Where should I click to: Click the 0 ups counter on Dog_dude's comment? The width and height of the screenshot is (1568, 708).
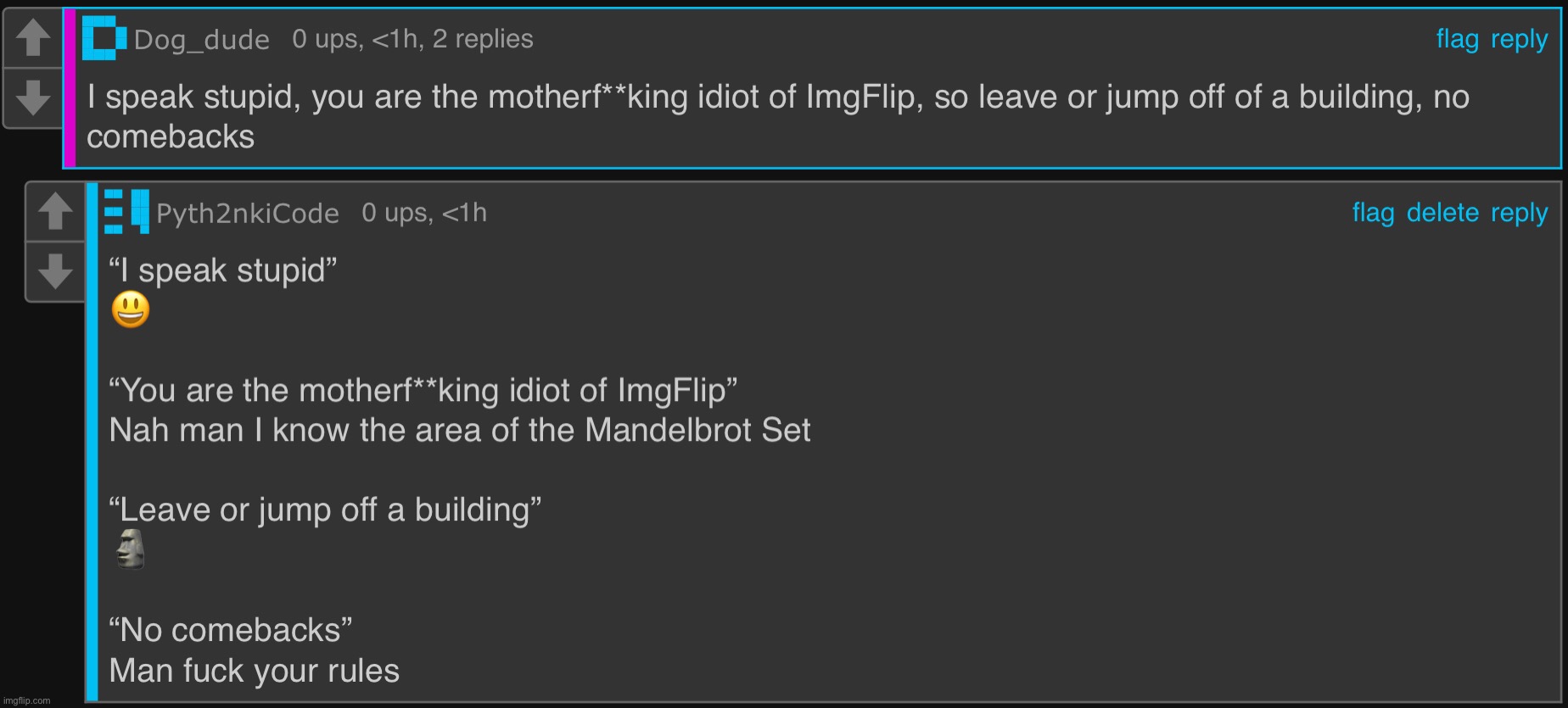[x=322, y=38]
